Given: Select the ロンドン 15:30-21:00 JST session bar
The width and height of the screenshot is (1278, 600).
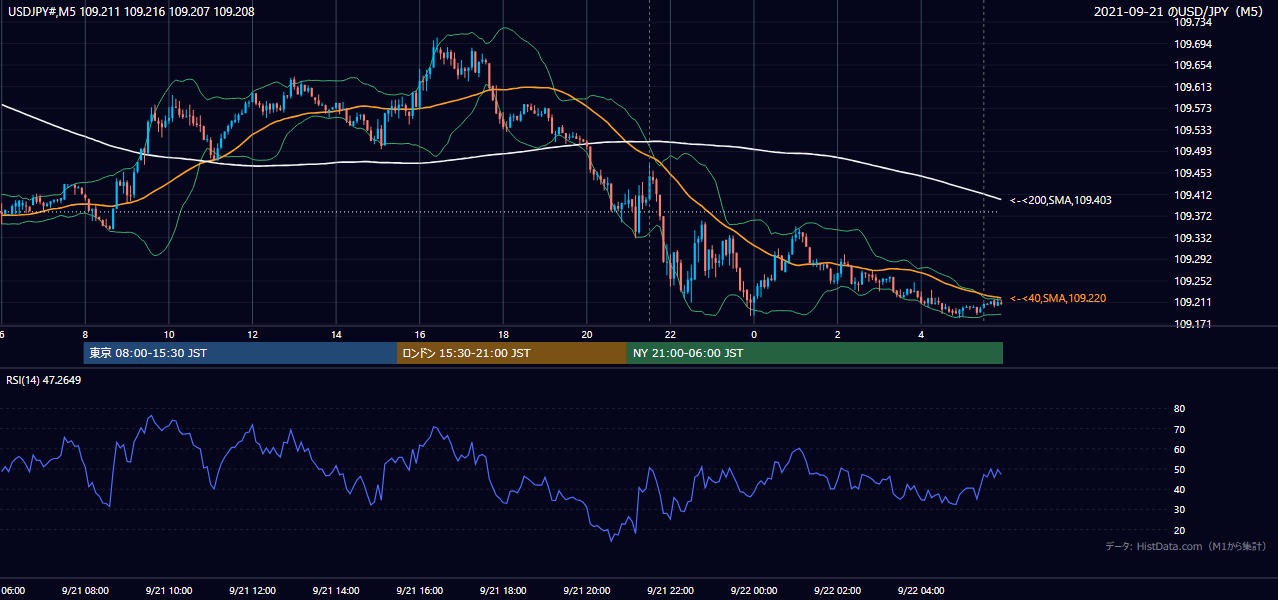Looking at the screenshot, I should coord(512,353).
